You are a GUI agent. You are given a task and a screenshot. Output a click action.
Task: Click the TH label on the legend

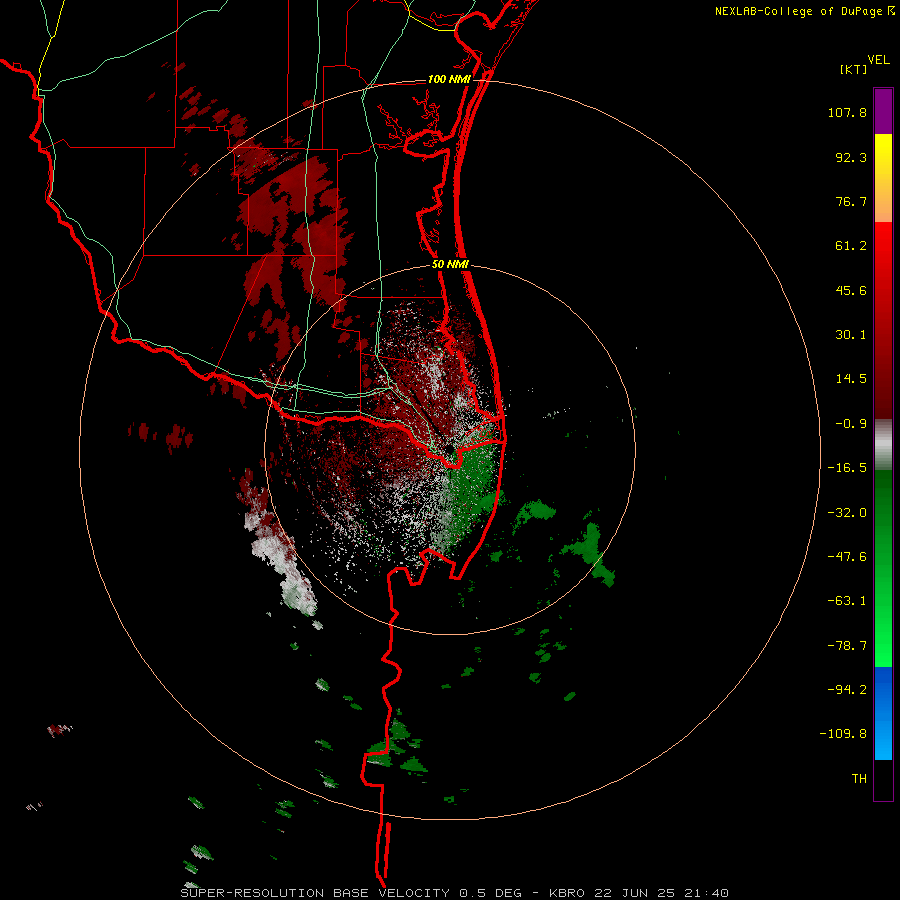coord(859,779)
